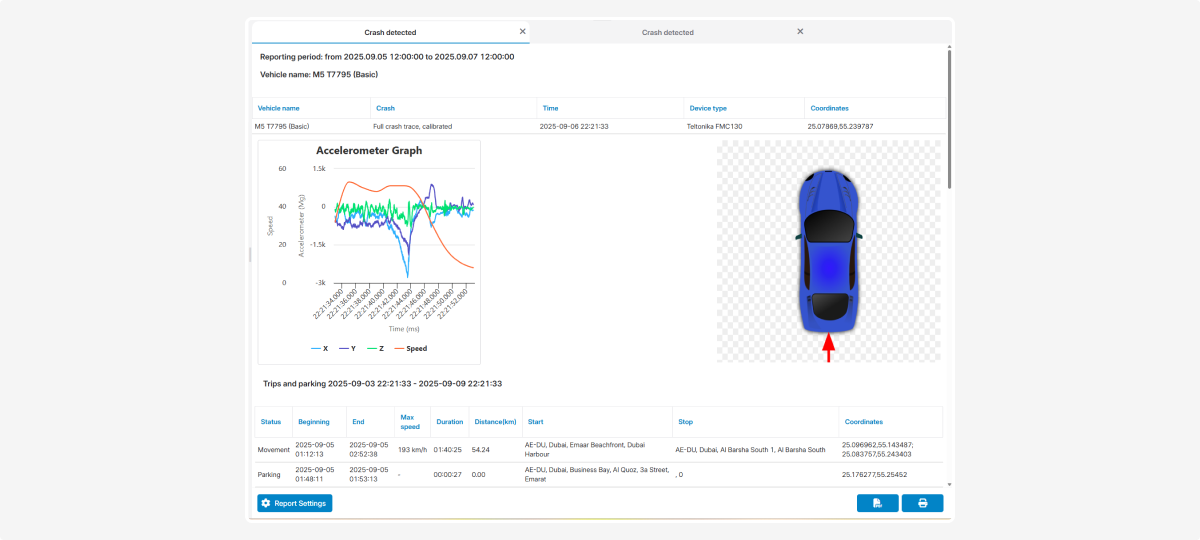This screenshot has width=1200, height=540.
Task: Close the active Crash detected tab
Action: [522, 32]
